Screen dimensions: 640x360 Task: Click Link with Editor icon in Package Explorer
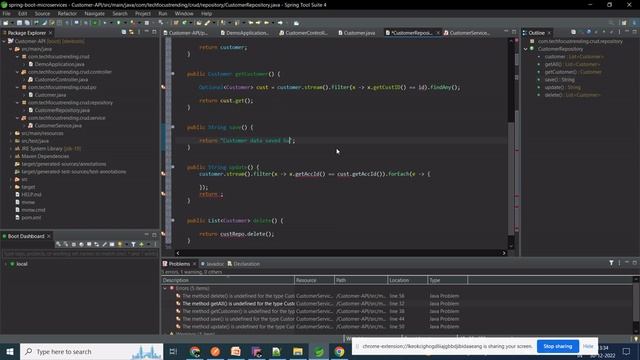pos(131,32)
